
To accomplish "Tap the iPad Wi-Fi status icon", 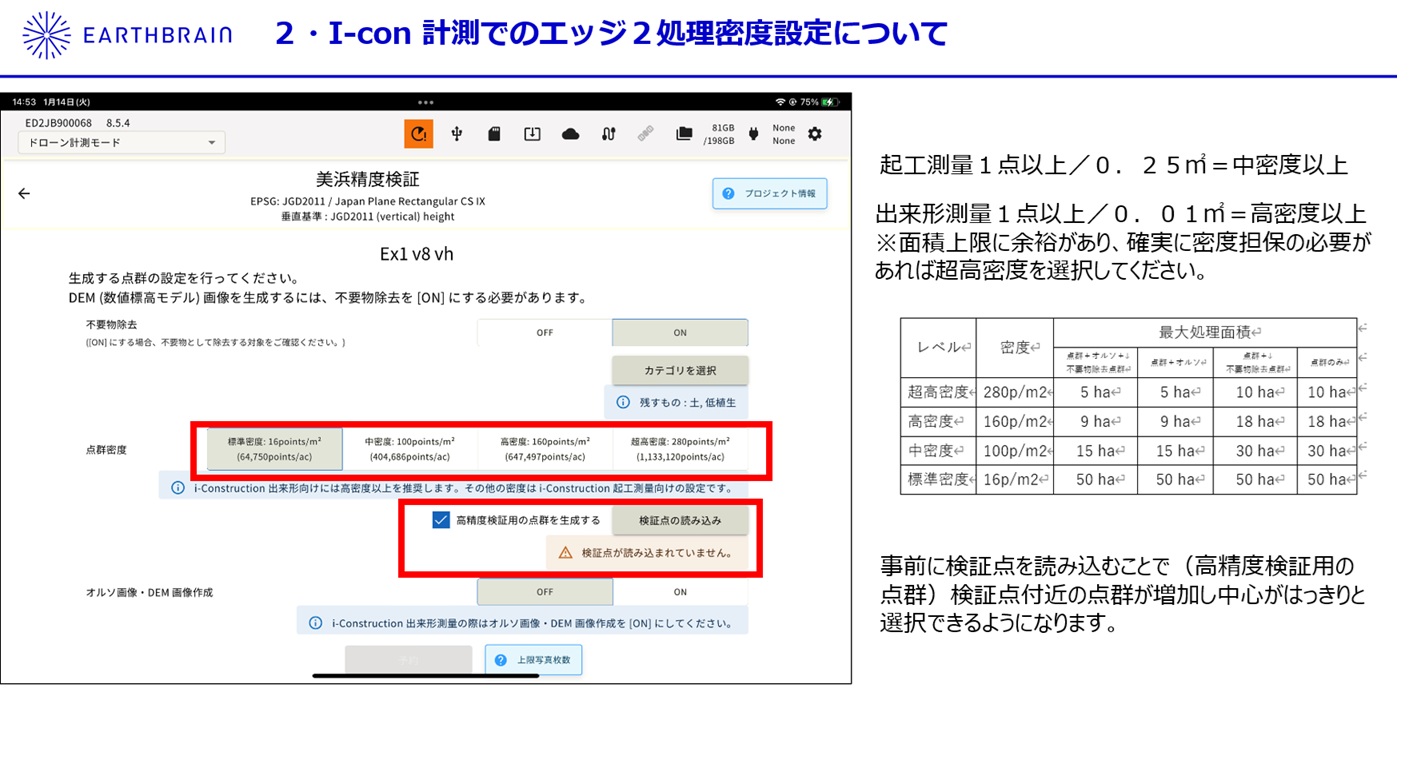I will [x=780, y=102].
